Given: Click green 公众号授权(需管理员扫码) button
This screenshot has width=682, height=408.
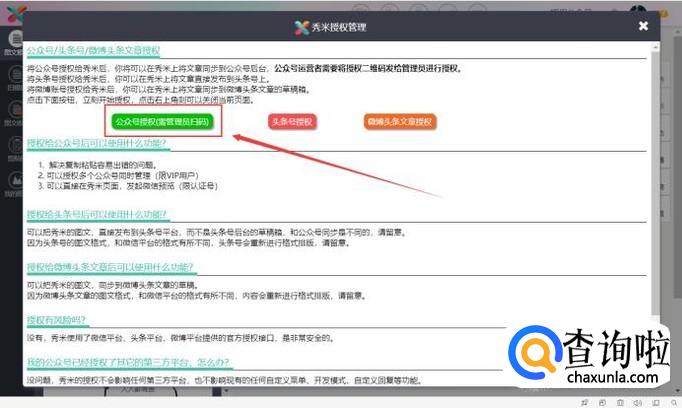Looking at the screenshot, I should point(163,122).
